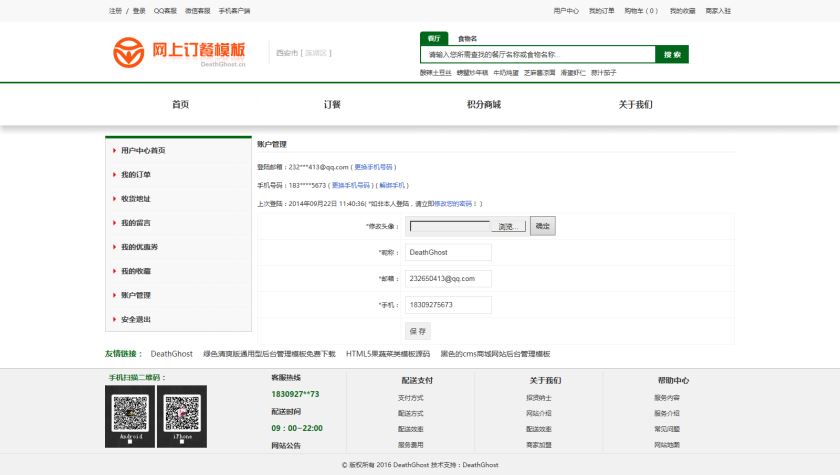Focus the 手机 field with 18309275673
840x475 pixels.
[448, 305]
